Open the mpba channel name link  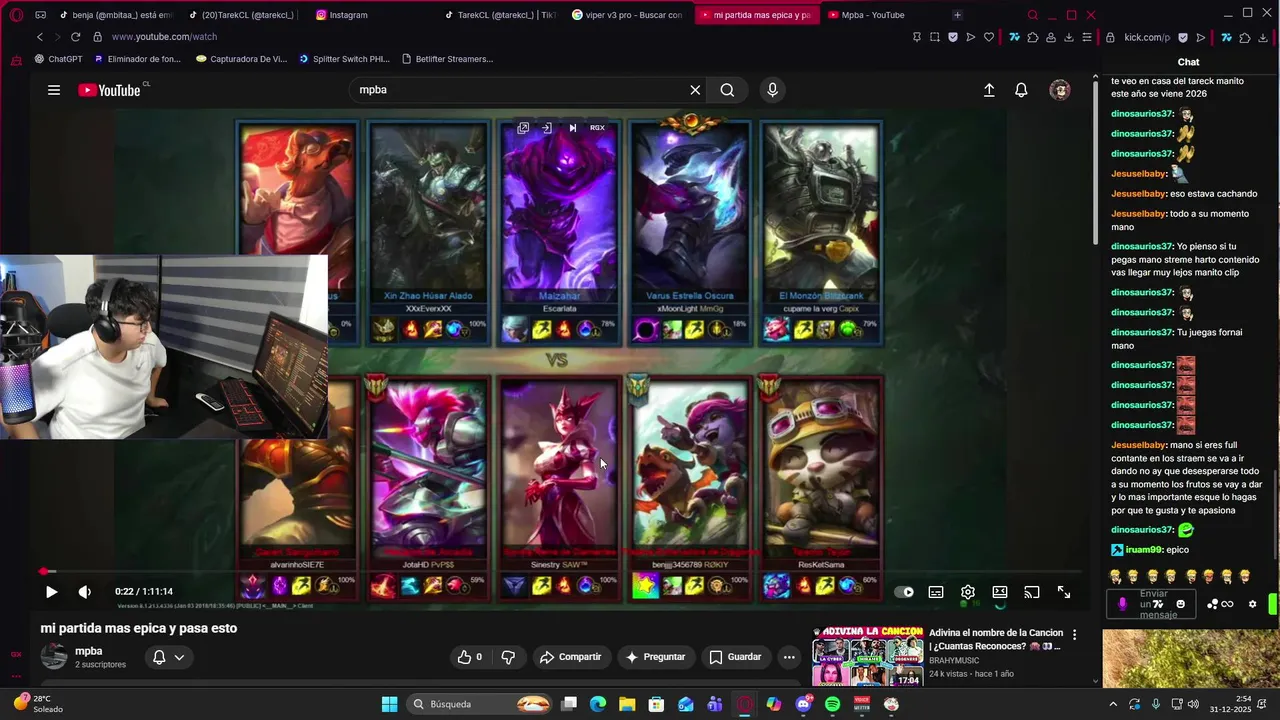point(89,651)
